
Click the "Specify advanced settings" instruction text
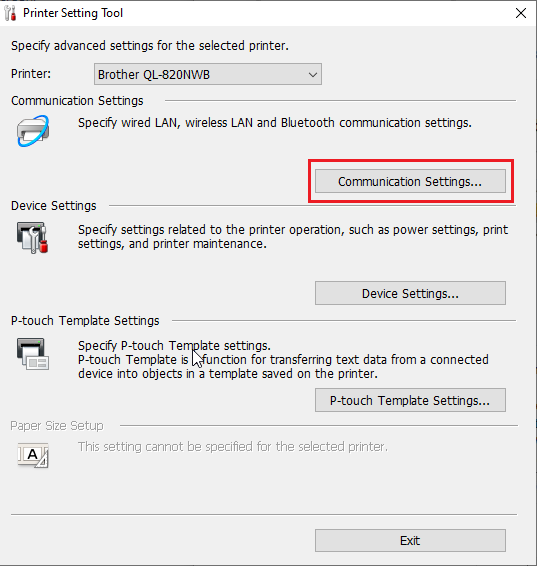tap(150, 46)
